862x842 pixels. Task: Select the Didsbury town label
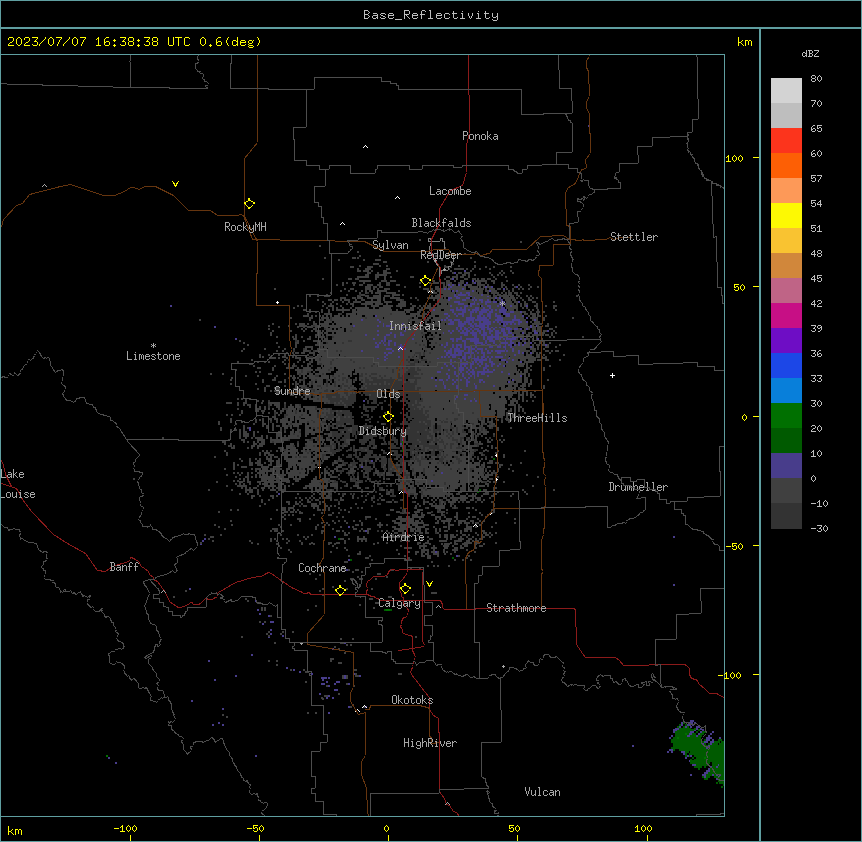click(383, 431)
